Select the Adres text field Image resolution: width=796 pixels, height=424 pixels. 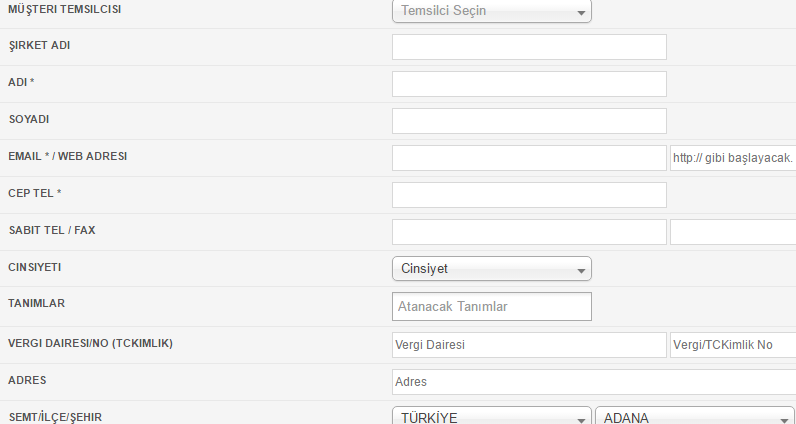tap(594, 382)
